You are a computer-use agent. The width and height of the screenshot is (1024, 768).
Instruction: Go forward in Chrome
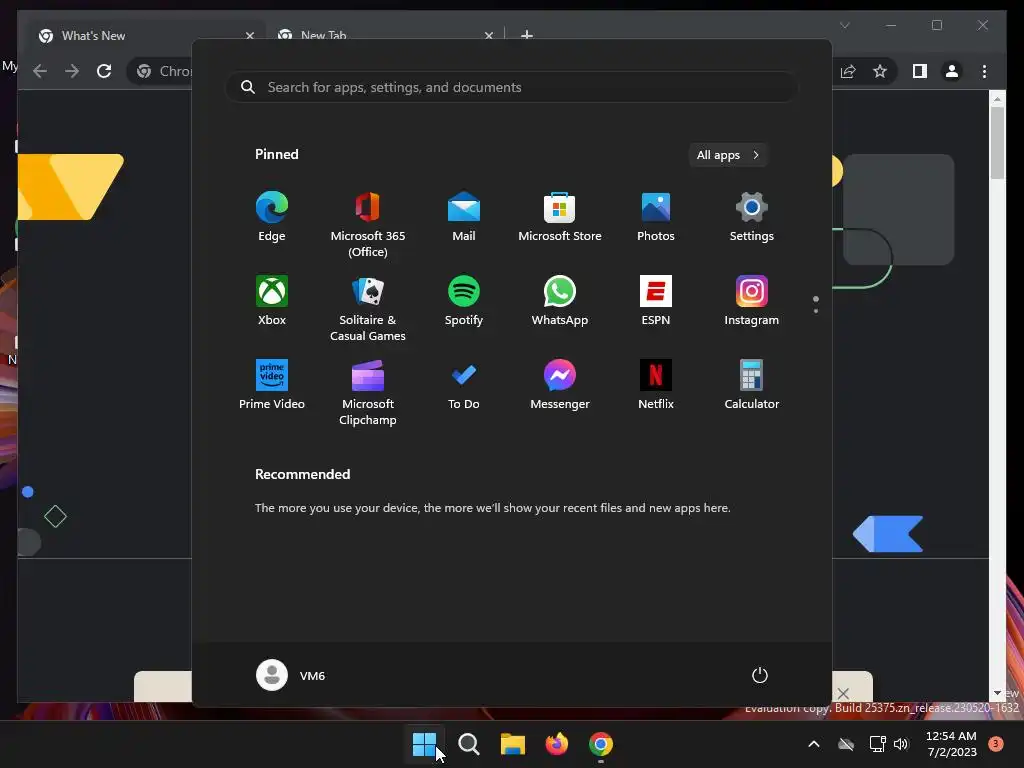(72, 71)
